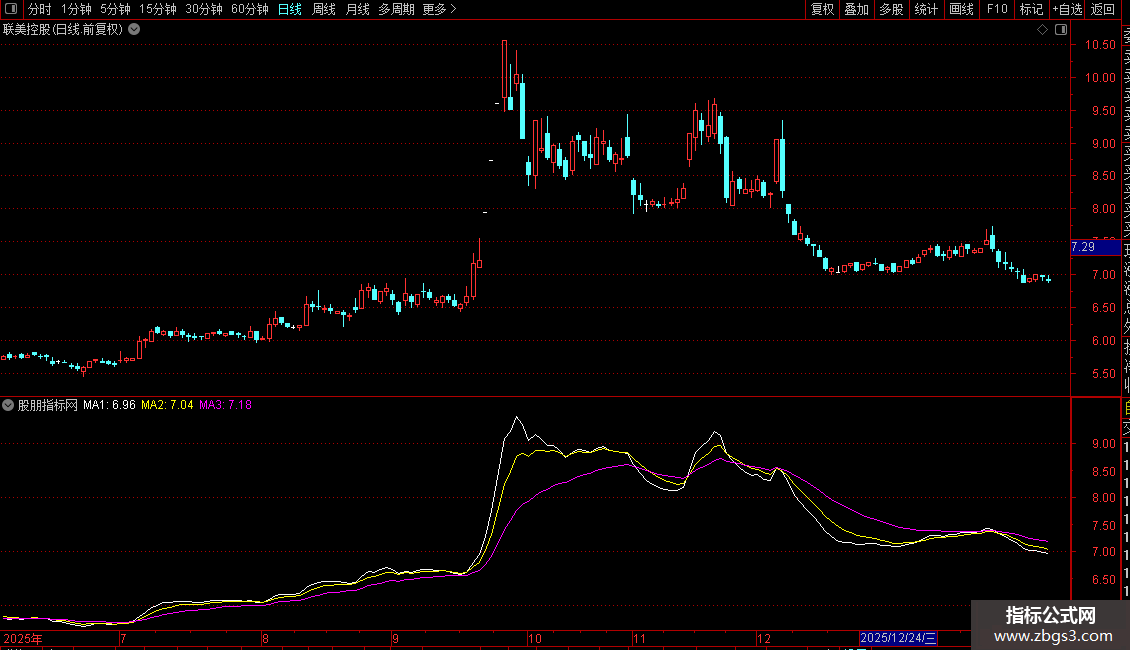
Task: Open the 叠加 overlay tool
Action: (x=856, y=10)
